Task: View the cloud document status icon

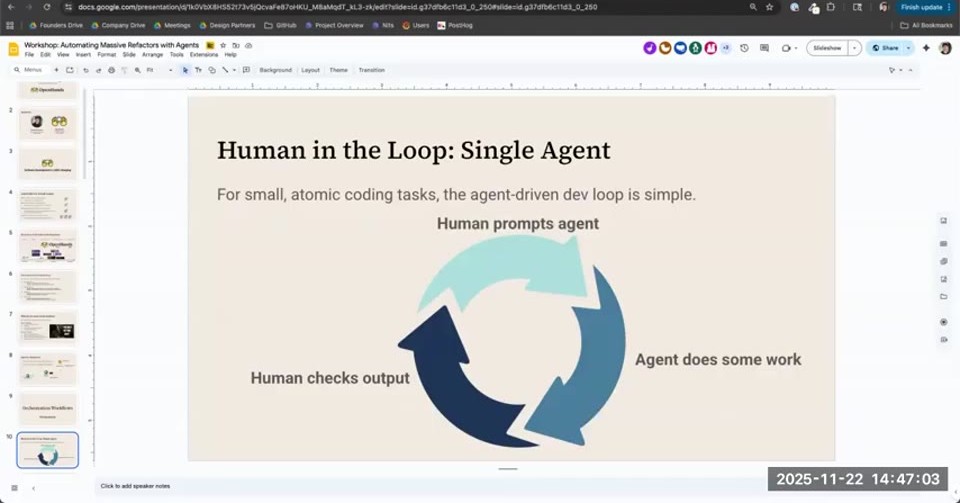Action: point(249,45)
